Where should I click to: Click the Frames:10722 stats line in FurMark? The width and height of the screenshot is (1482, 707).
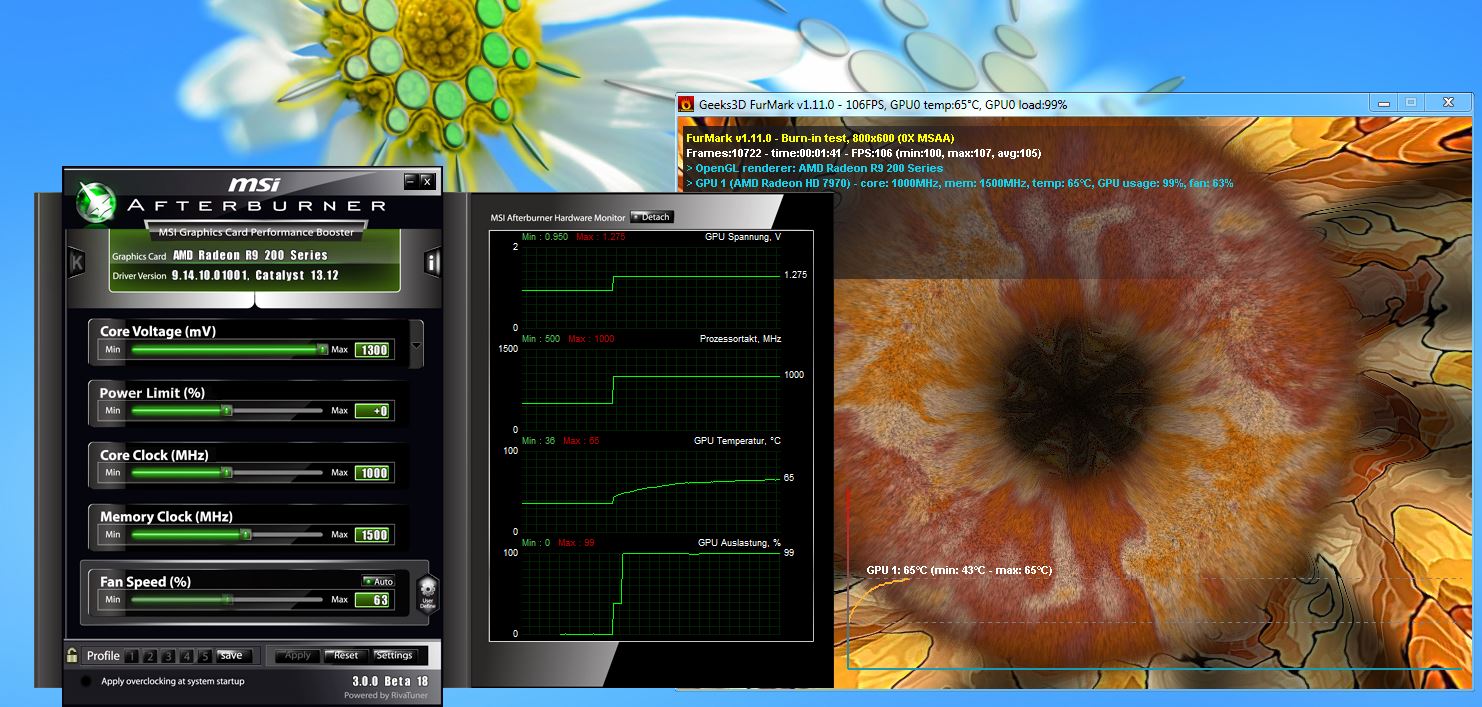[863, 153]
